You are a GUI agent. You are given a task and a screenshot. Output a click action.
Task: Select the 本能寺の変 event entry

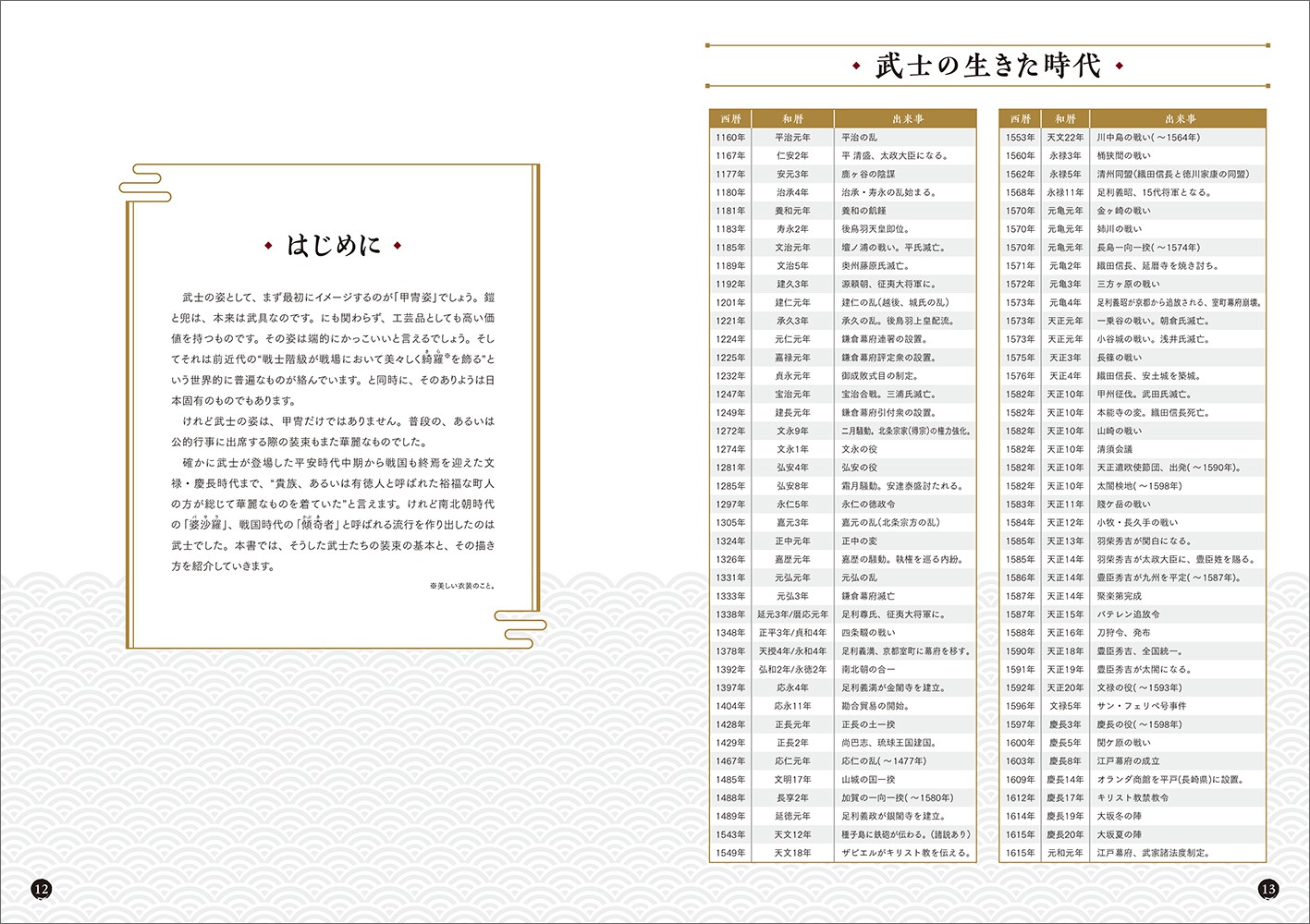[1156, 413]
